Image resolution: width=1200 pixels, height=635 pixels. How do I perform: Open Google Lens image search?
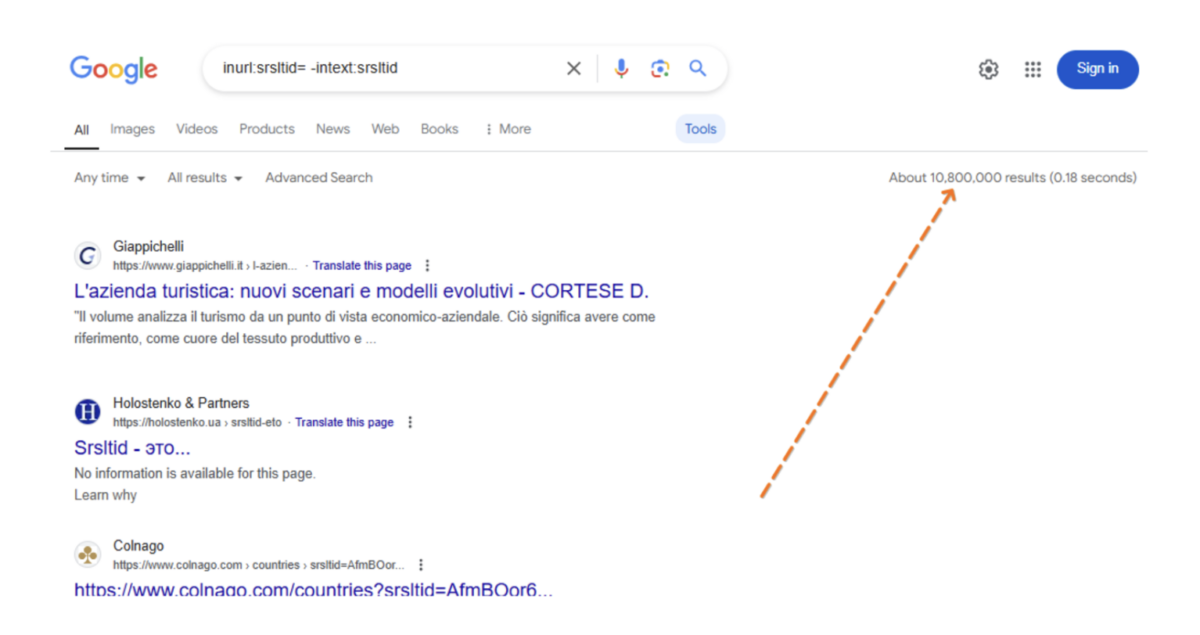point(659,68)
